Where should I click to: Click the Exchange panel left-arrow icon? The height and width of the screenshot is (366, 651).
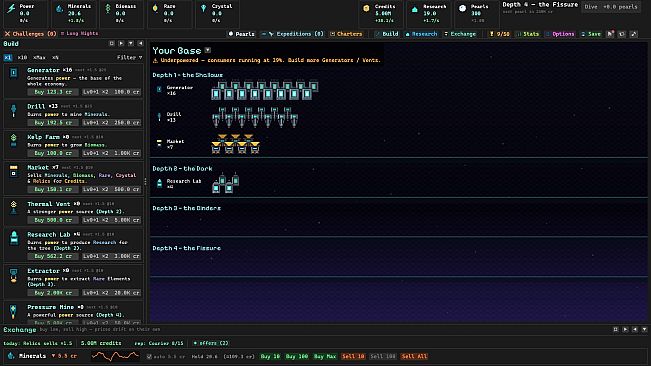[x=635, y=329]
